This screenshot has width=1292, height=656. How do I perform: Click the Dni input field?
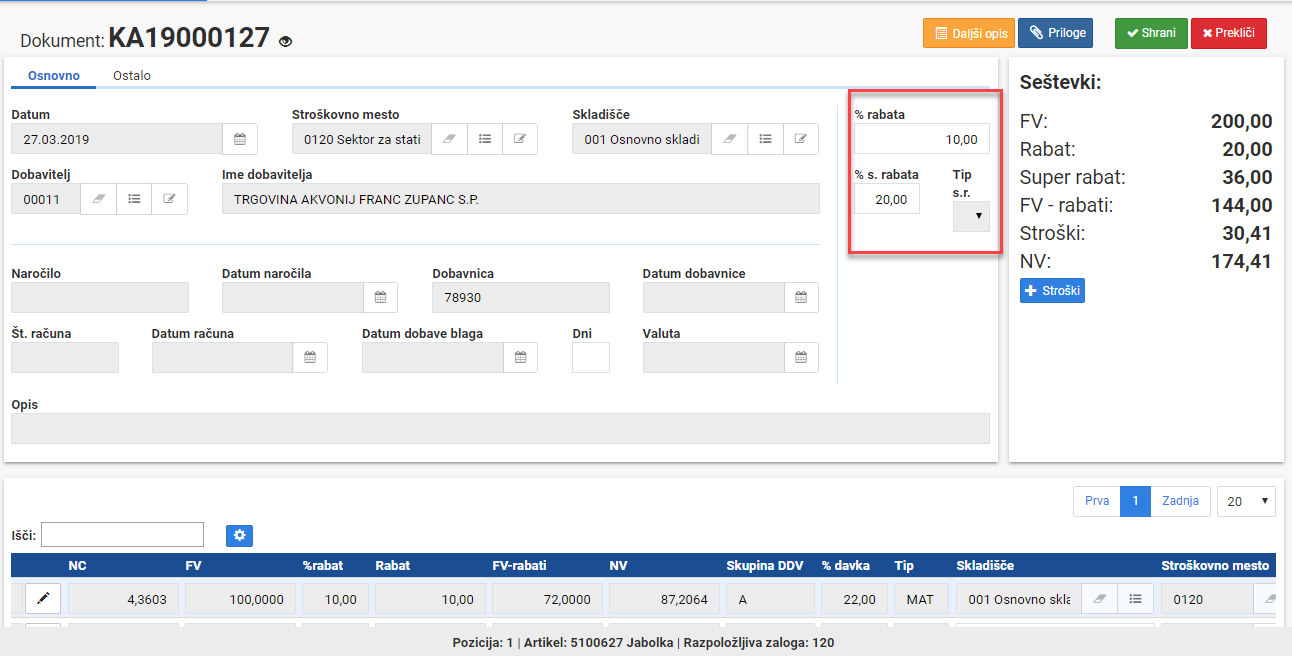coord(591,358)
